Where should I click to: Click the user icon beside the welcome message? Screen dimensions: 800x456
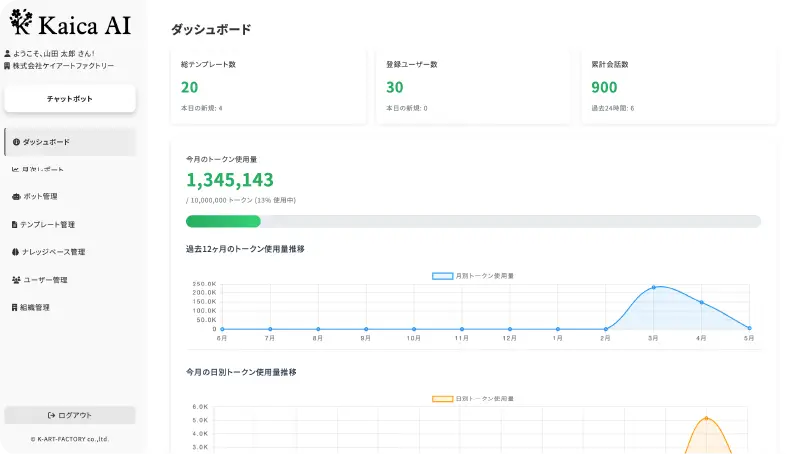click(7, 54)
